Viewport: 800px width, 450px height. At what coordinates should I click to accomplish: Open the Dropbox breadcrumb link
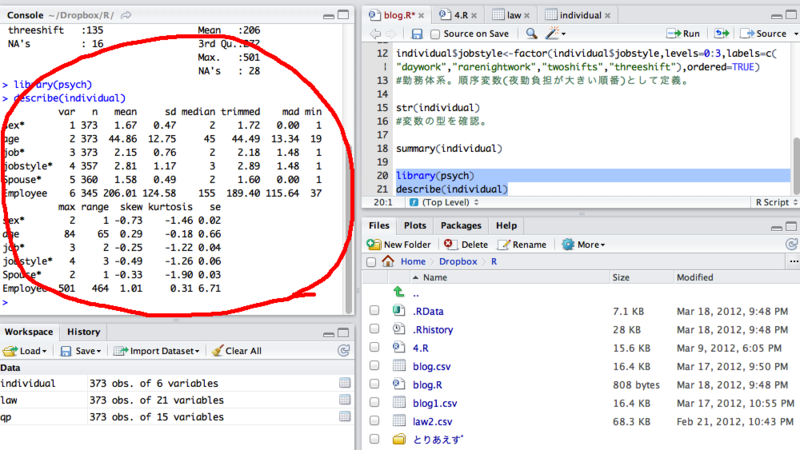click(x=458, y=261)
